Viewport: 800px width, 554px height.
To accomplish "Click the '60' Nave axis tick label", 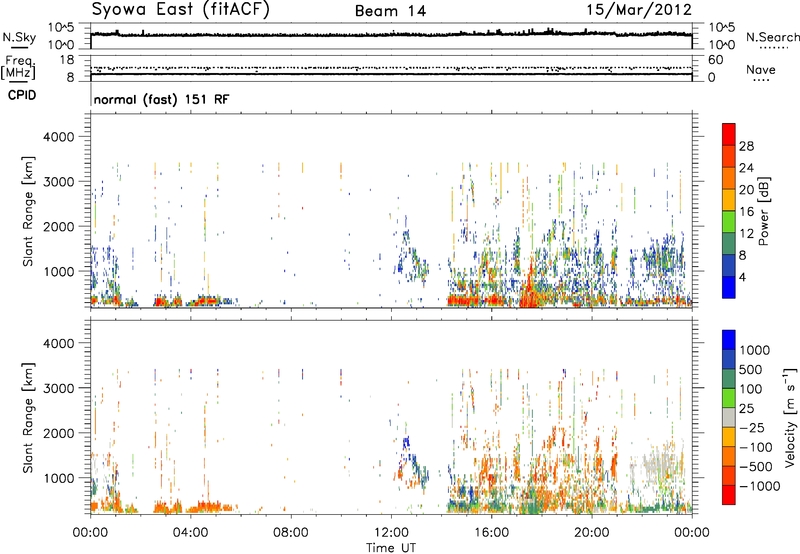I will (715, 60).
